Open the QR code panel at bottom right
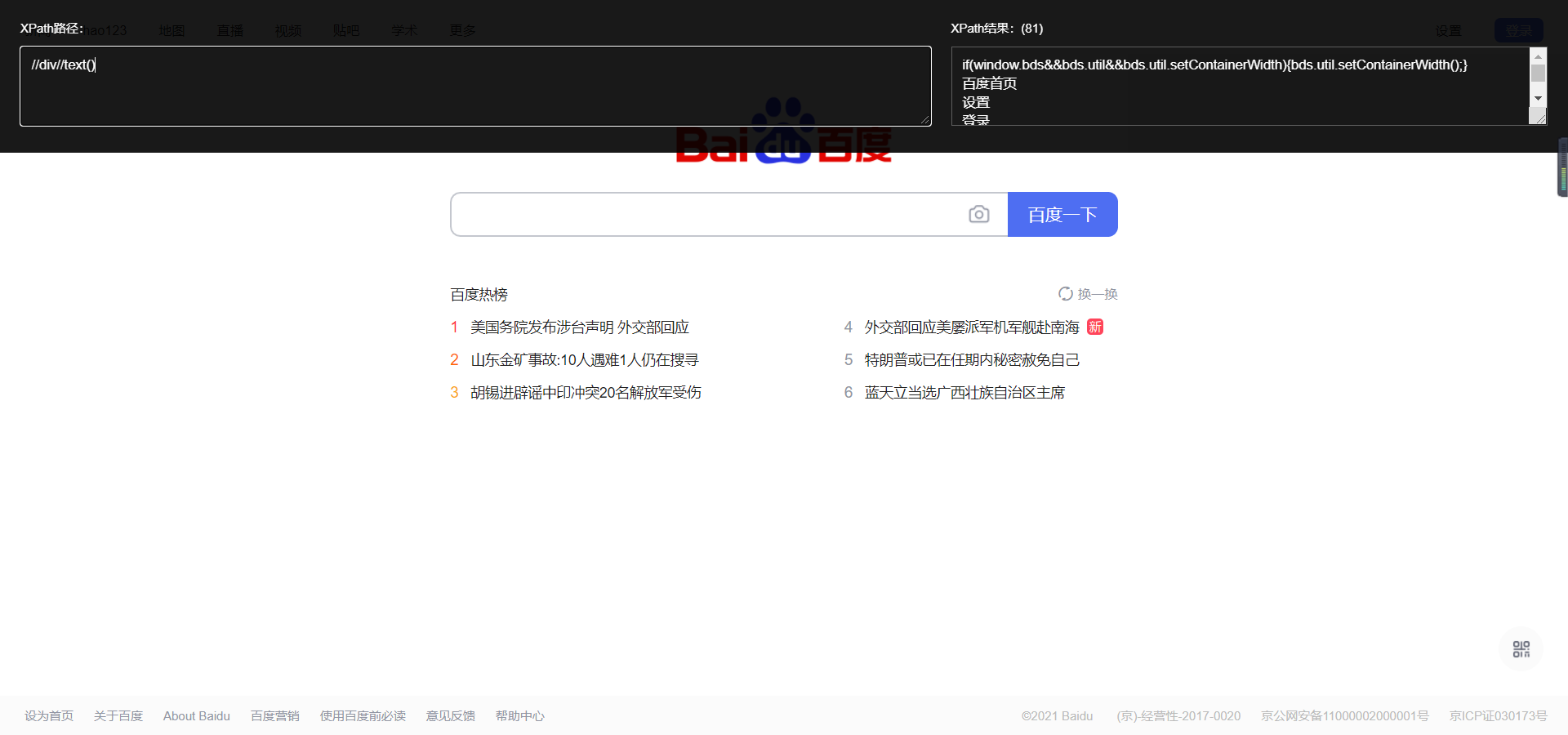This screenshot has height=735, width=1568. (1521, 648)
